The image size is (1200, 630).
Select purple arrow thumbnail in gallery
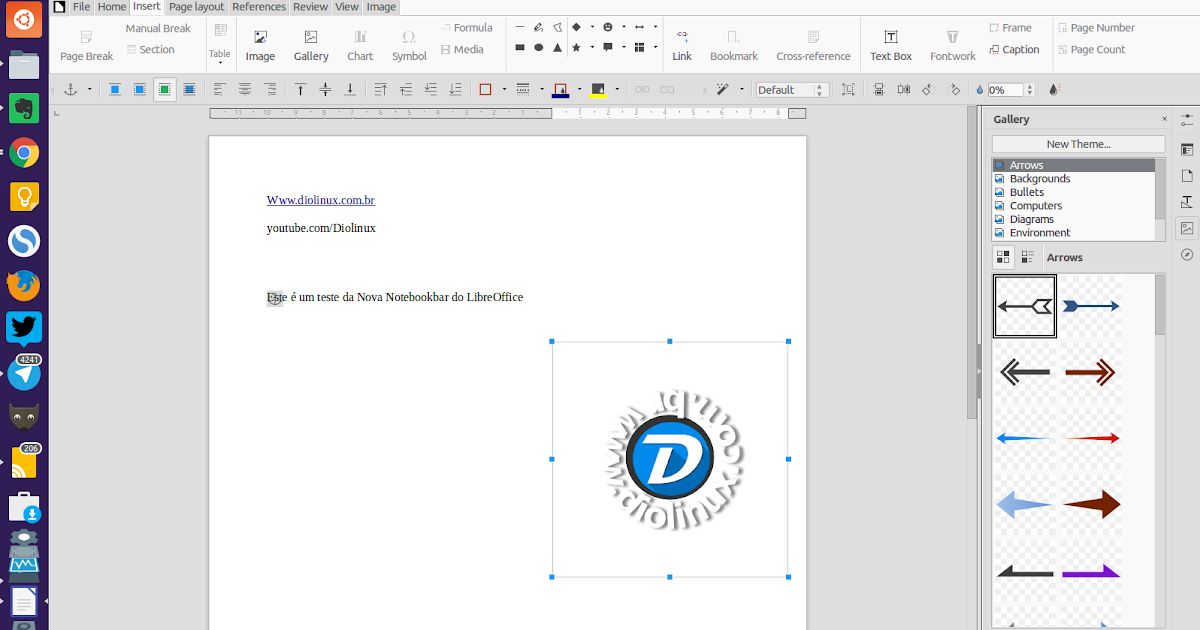(1091, 571)
